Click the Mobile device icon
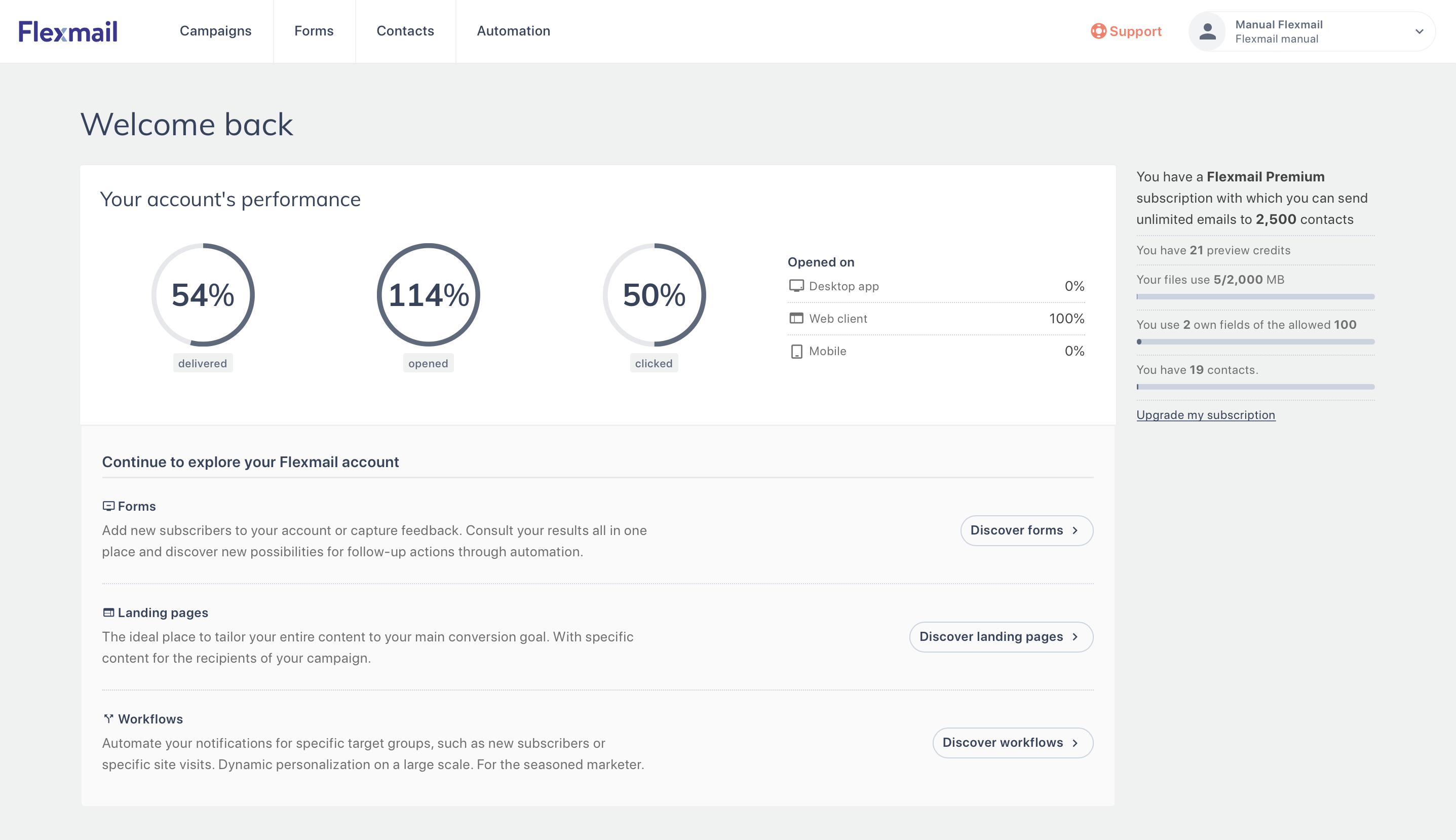Image resolution: width=1456 pixels, height=840 pixels. (796, 351)
